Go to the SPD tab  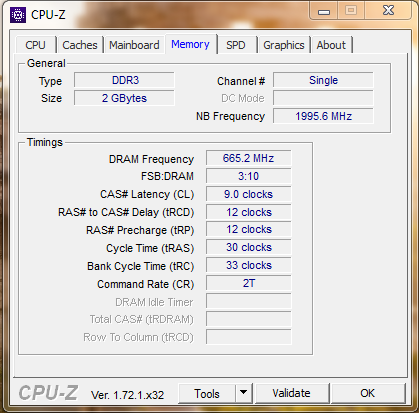236,45
